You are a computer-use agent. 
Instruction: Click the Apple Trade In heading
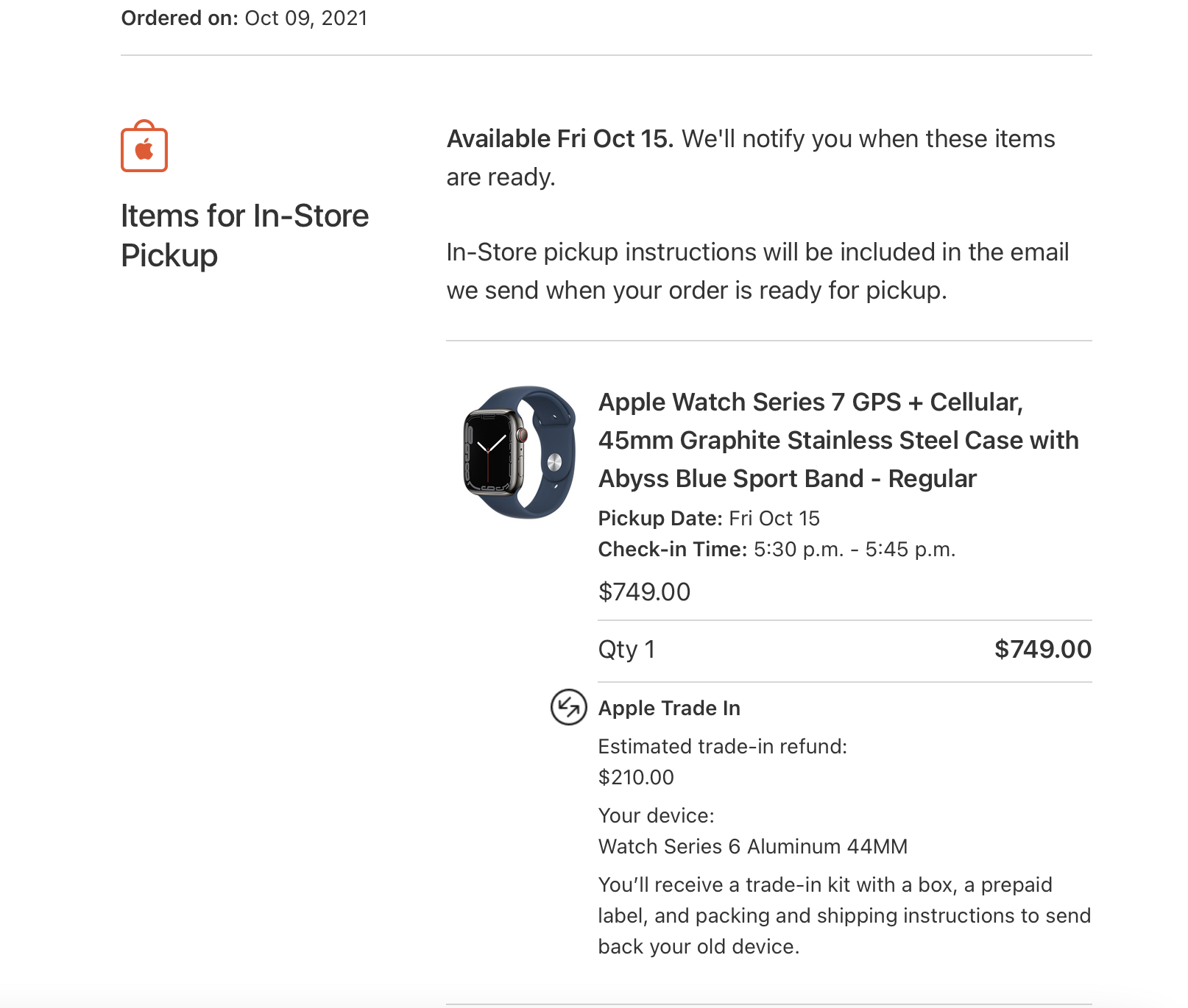(669, 708)
